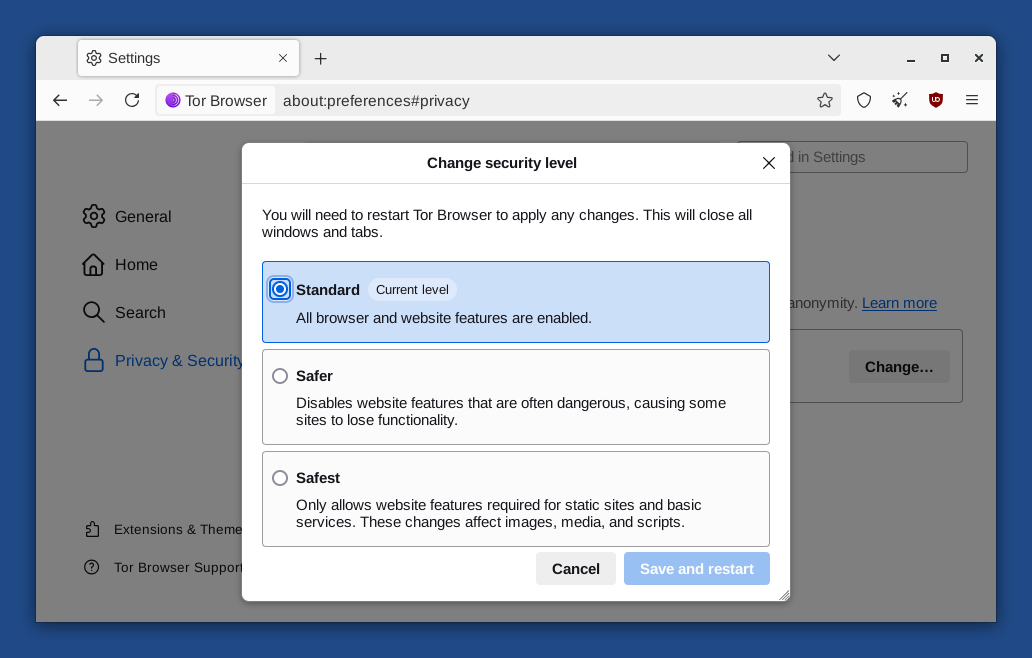The width and height of the screenshot is (1032, 658).
Task: Reload the current page
Action: (132, 100)
